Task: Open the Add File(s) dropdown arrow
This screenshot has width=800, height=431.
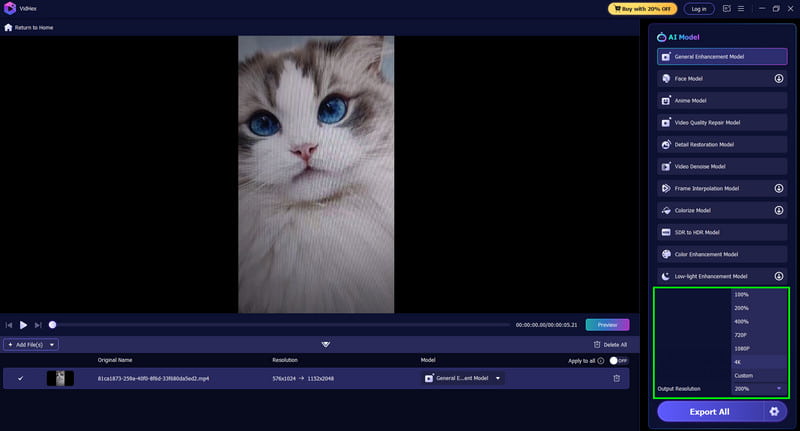Action: (52, 345)
